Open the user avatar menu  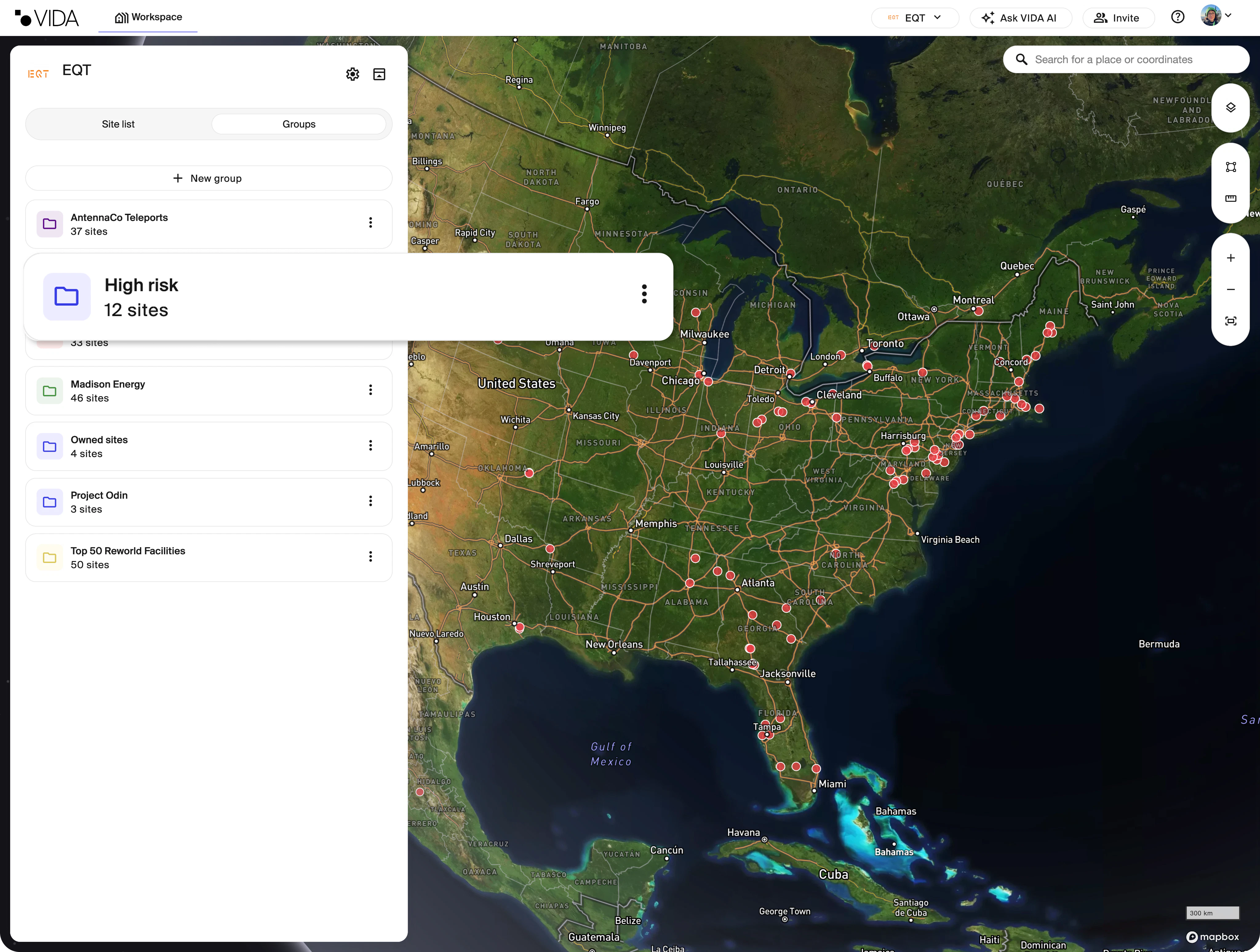[x=1216, y=16]
